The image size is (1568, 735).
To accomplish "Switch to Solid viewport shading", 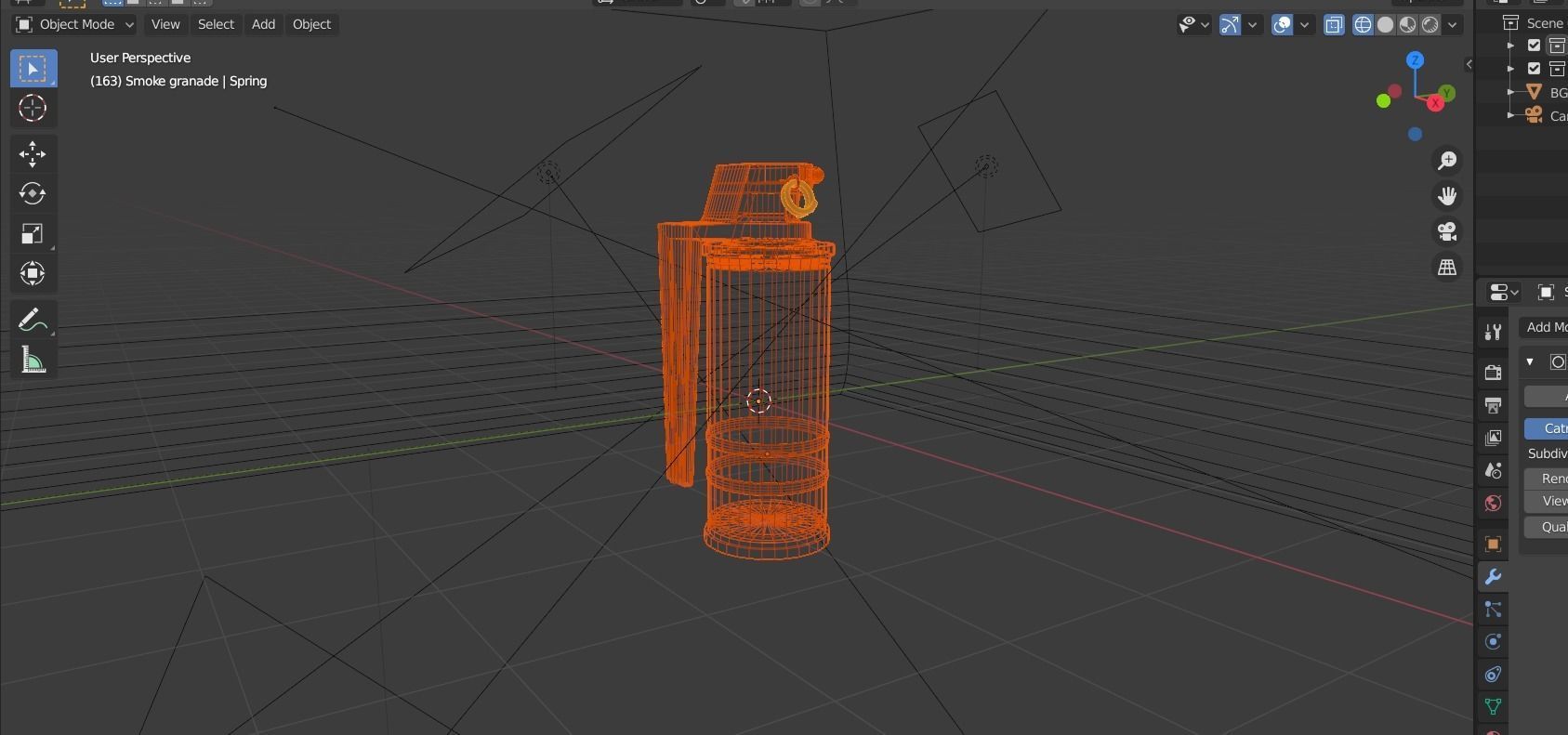I will coord(1385,25).
